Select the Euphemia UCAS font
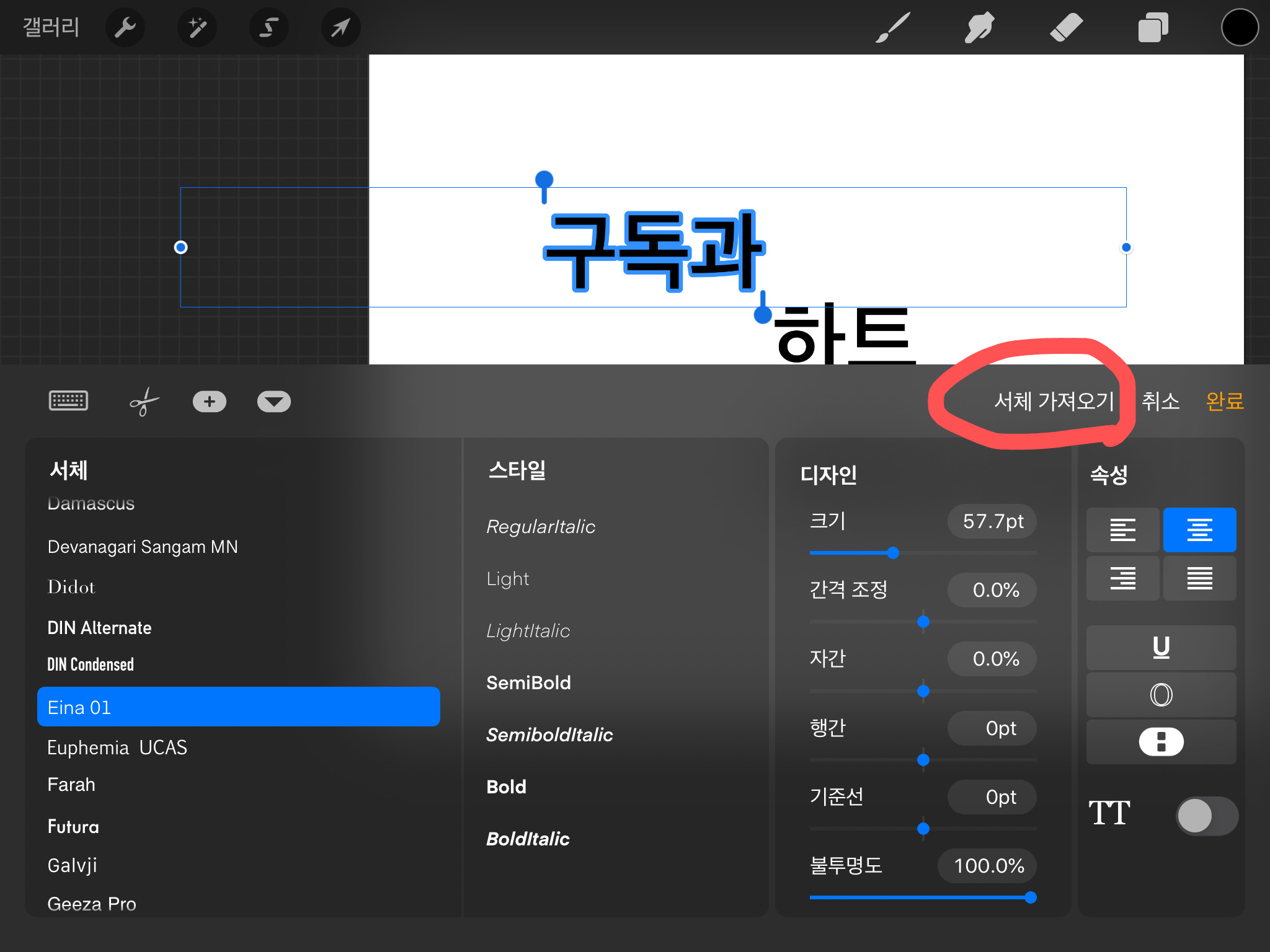The image size is (1270, 952). coord(117,747)
